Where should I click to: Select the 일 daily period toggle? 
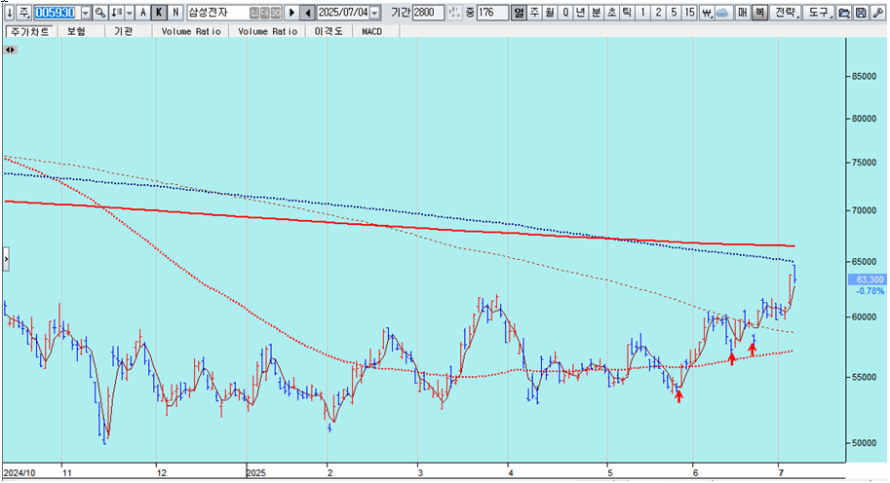click(x=518, y=13)
